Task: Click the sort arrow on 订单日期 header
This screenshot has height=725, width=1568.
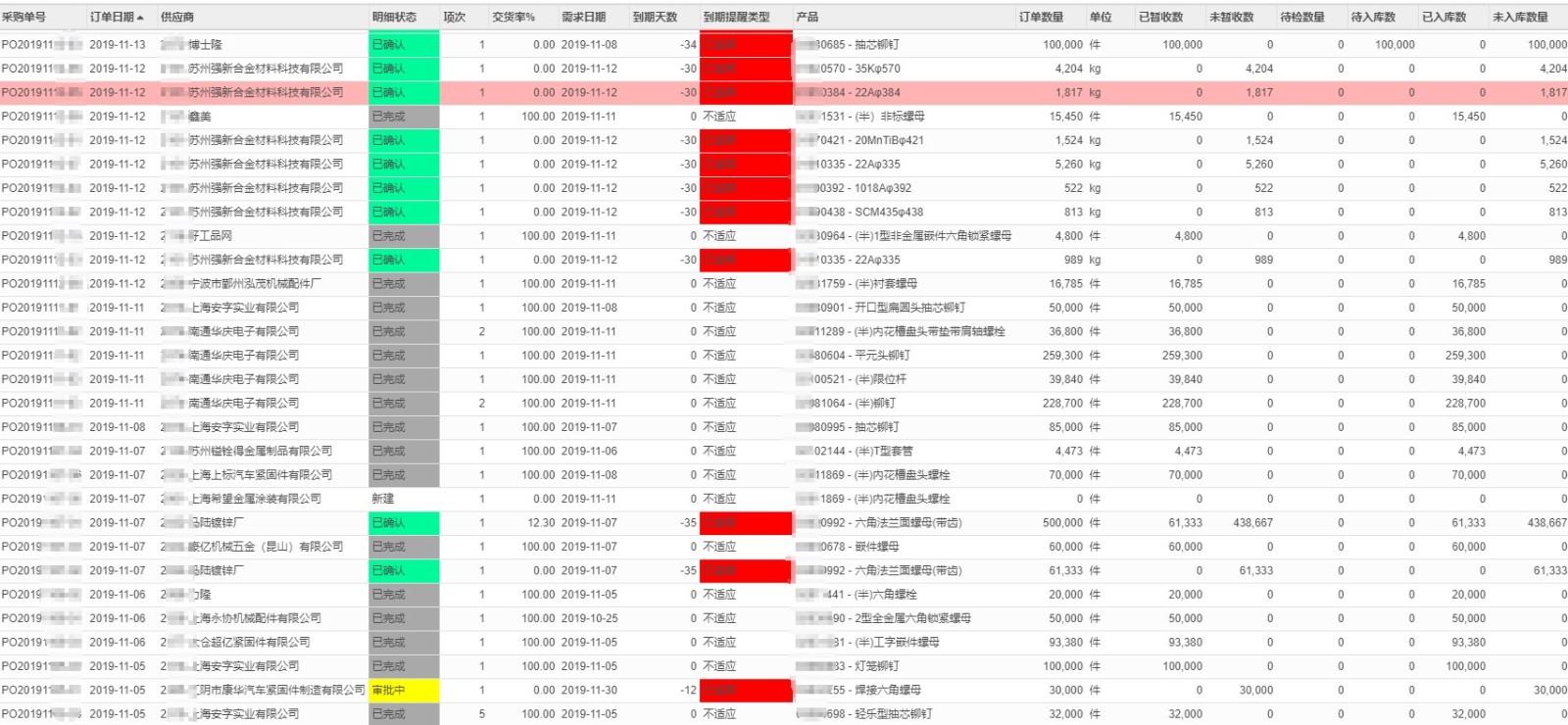Action: [x=140, y=18]
